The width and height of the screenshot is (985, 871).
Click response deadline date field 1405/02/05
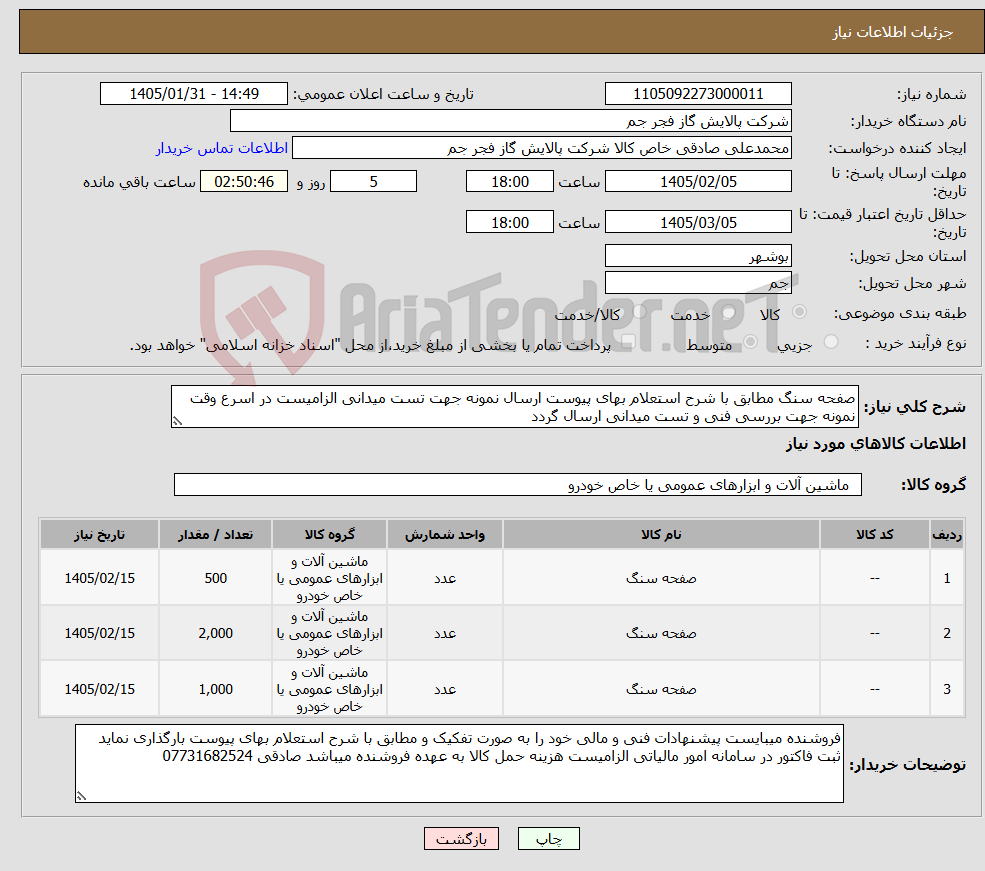[x=698, y=181]
